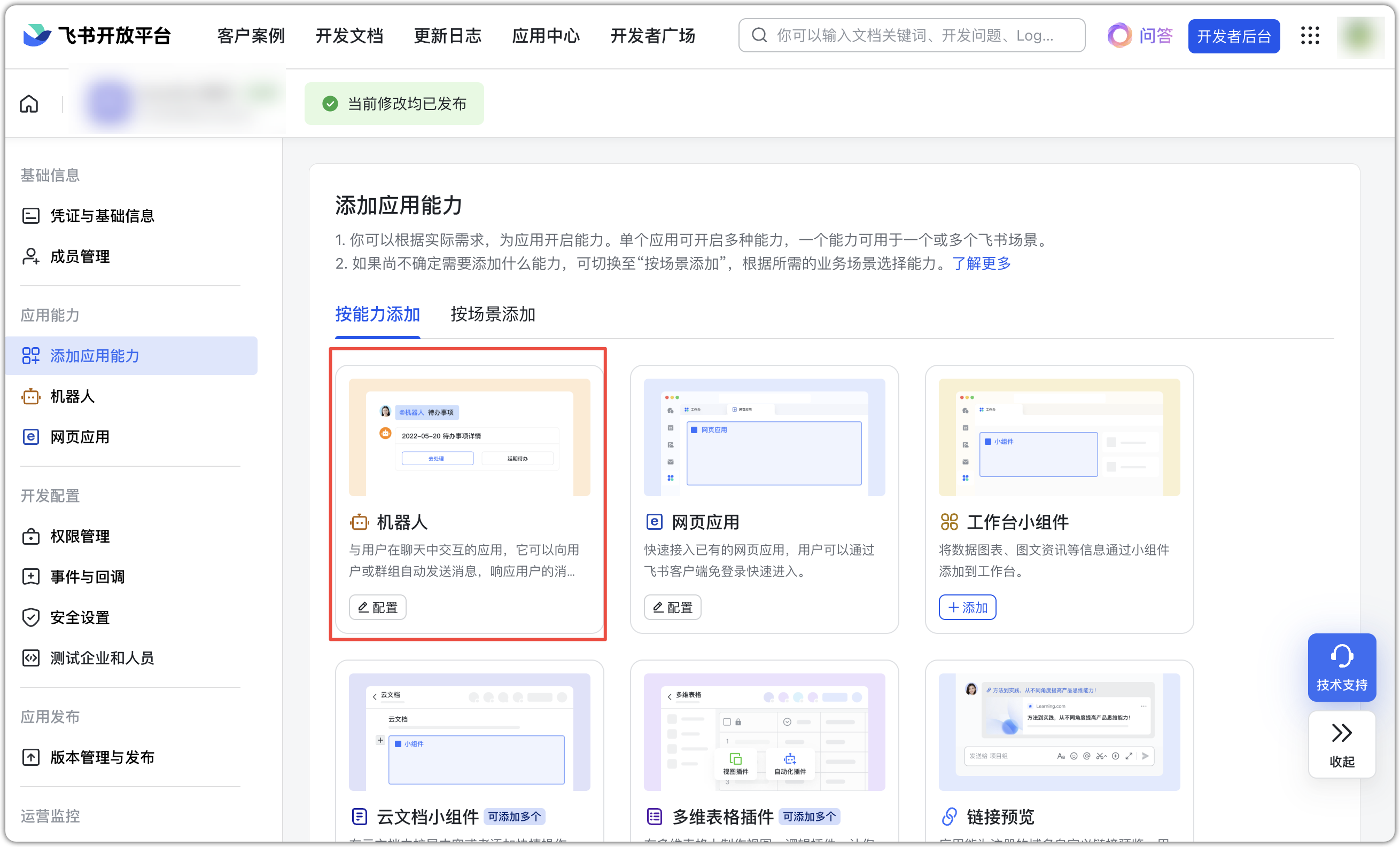Open the 了解更多 link

click(981, 263)
